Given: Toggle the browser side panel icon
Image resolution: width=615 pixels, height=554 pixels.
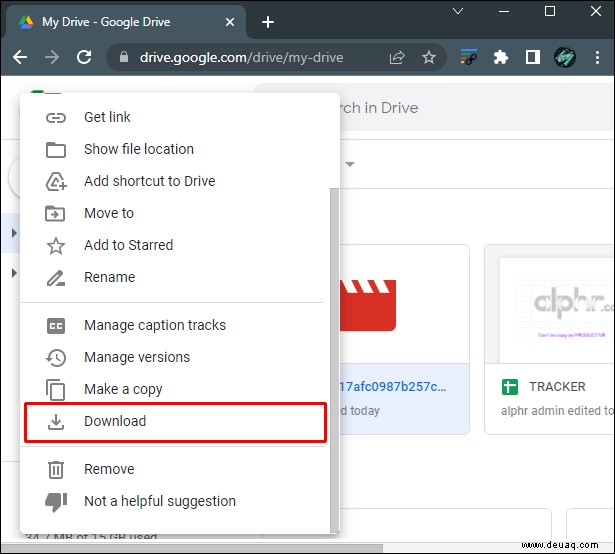Looking at the screenshot, I should point(533,57).
